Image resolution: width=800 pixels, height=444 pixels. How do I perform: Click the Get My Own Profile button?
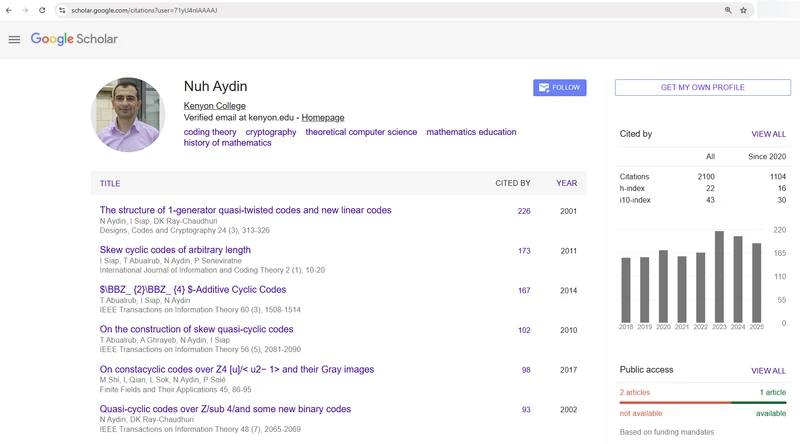click(x=702, y=88)
